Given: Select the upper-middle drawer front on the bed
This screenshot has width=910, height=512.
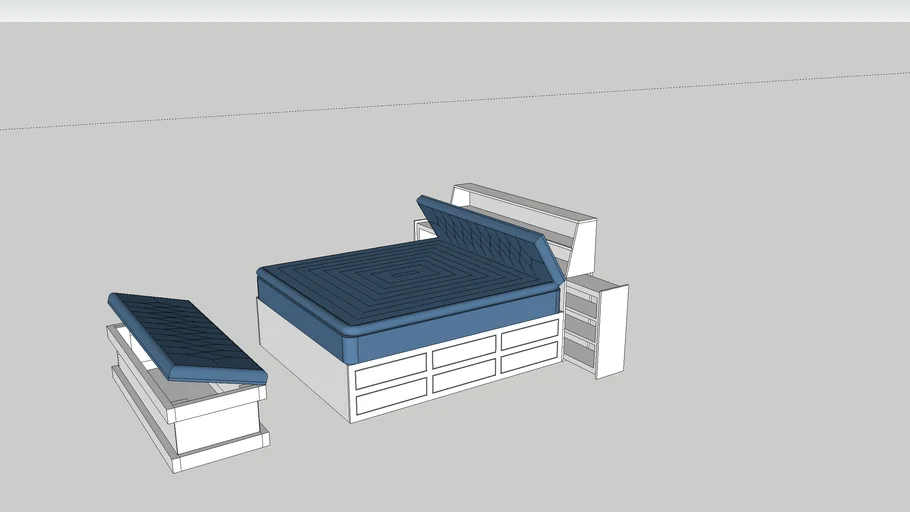Looking at the screenshot, I should (464, 350).
